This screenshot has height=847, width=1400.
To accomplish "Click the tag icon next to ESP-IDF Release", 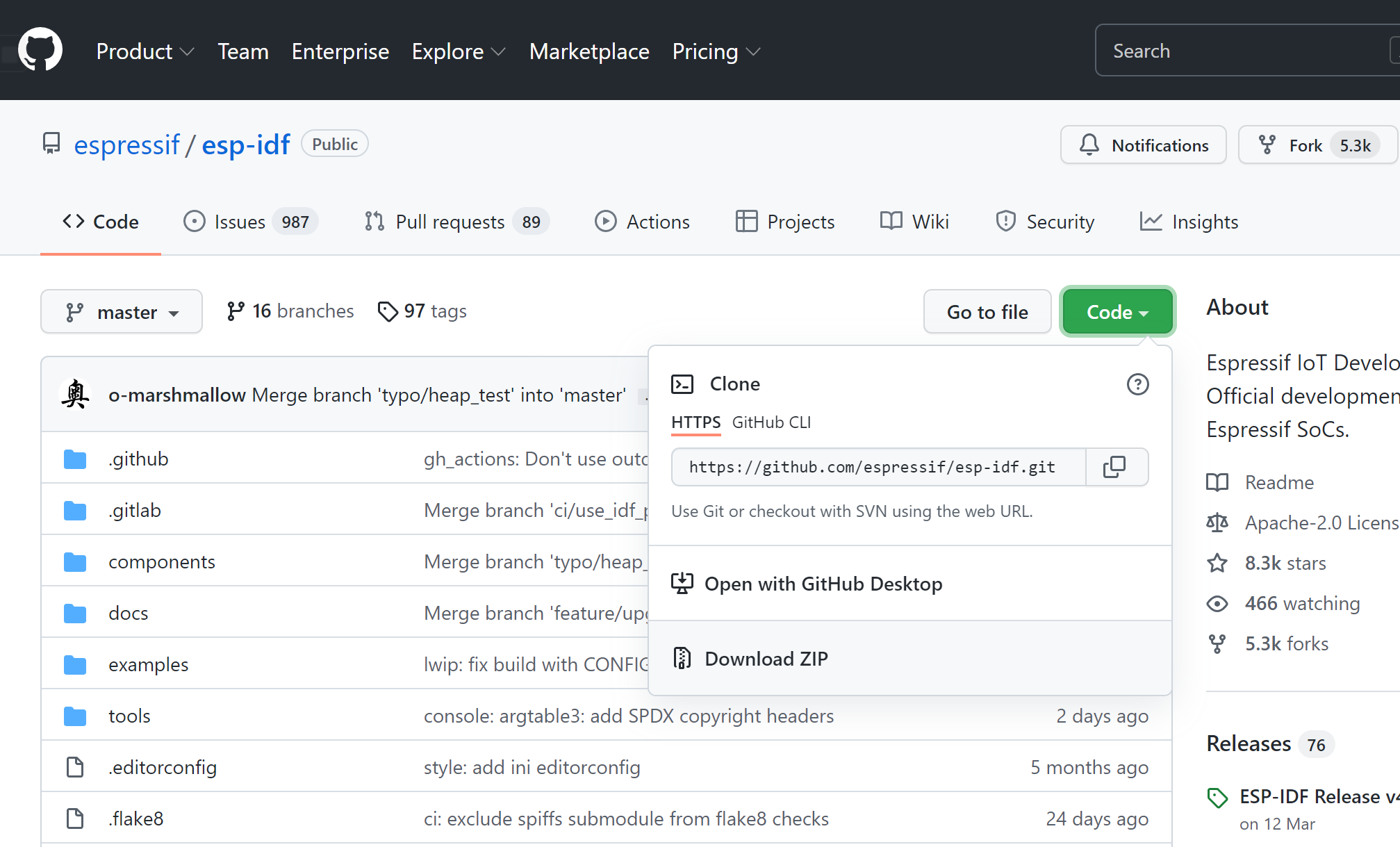I will [x=1217, y=798].
